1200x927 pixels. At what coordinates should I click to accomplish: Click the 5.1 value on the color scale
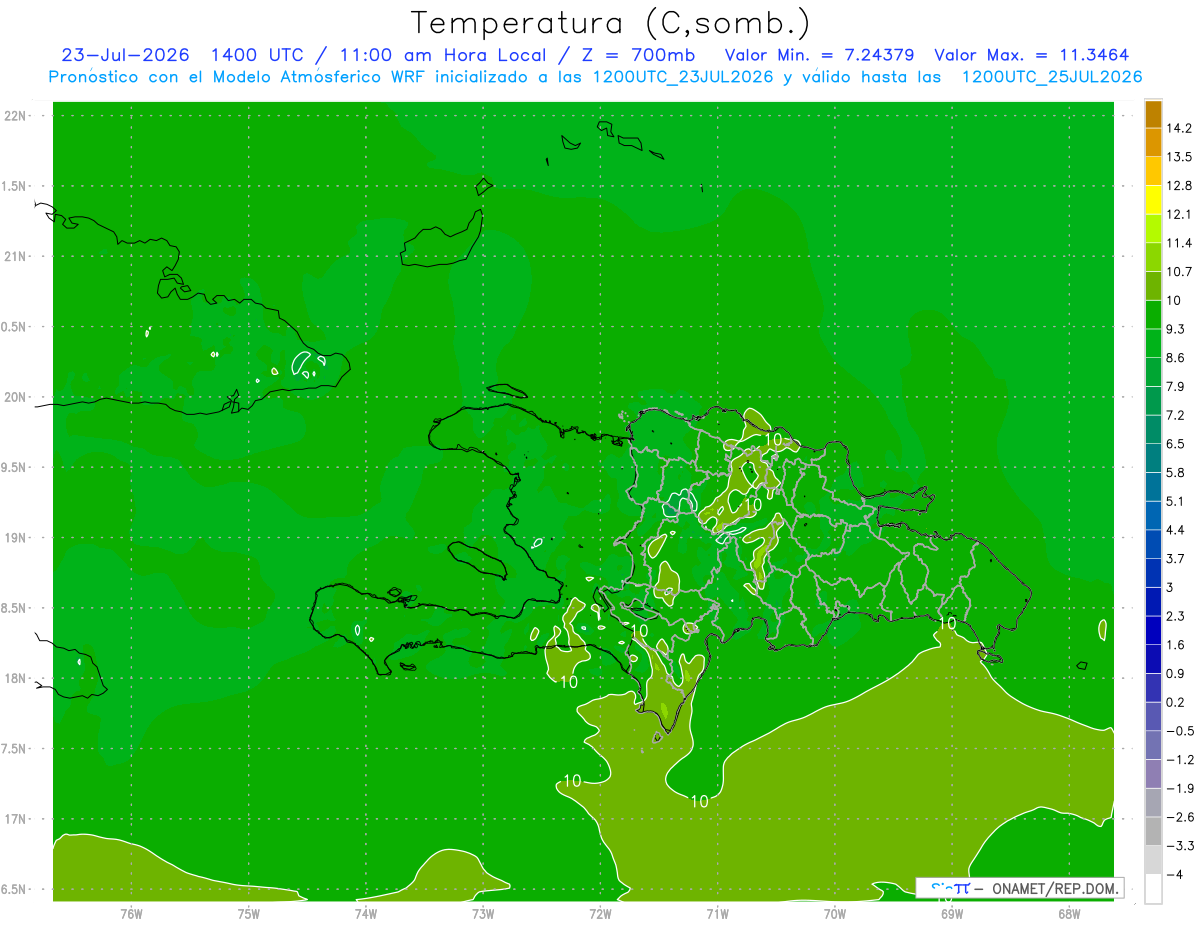(1177, 501)
